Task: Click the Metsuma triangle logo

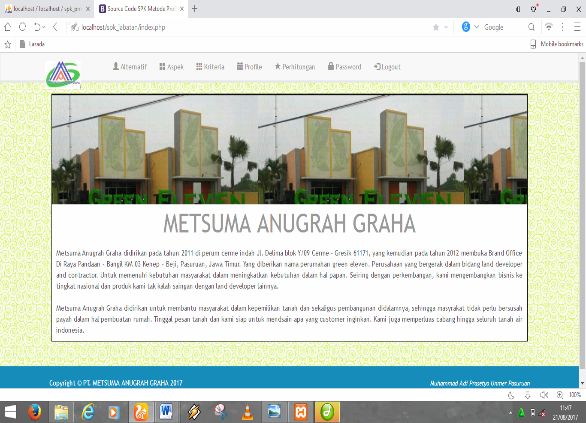Action: tap(63, 74)
